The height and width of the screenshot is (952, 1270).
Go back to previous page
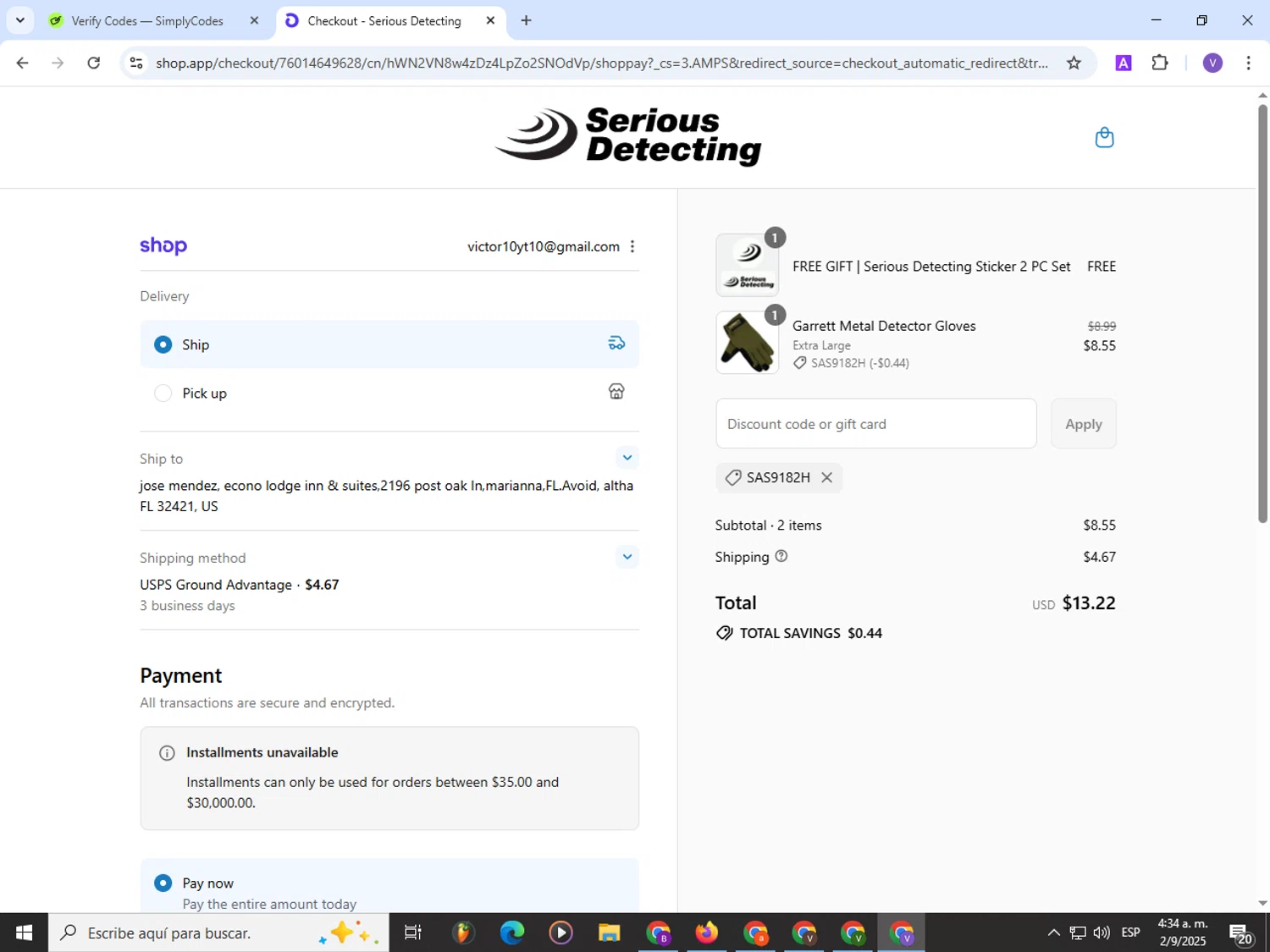(x=23, y=63)
